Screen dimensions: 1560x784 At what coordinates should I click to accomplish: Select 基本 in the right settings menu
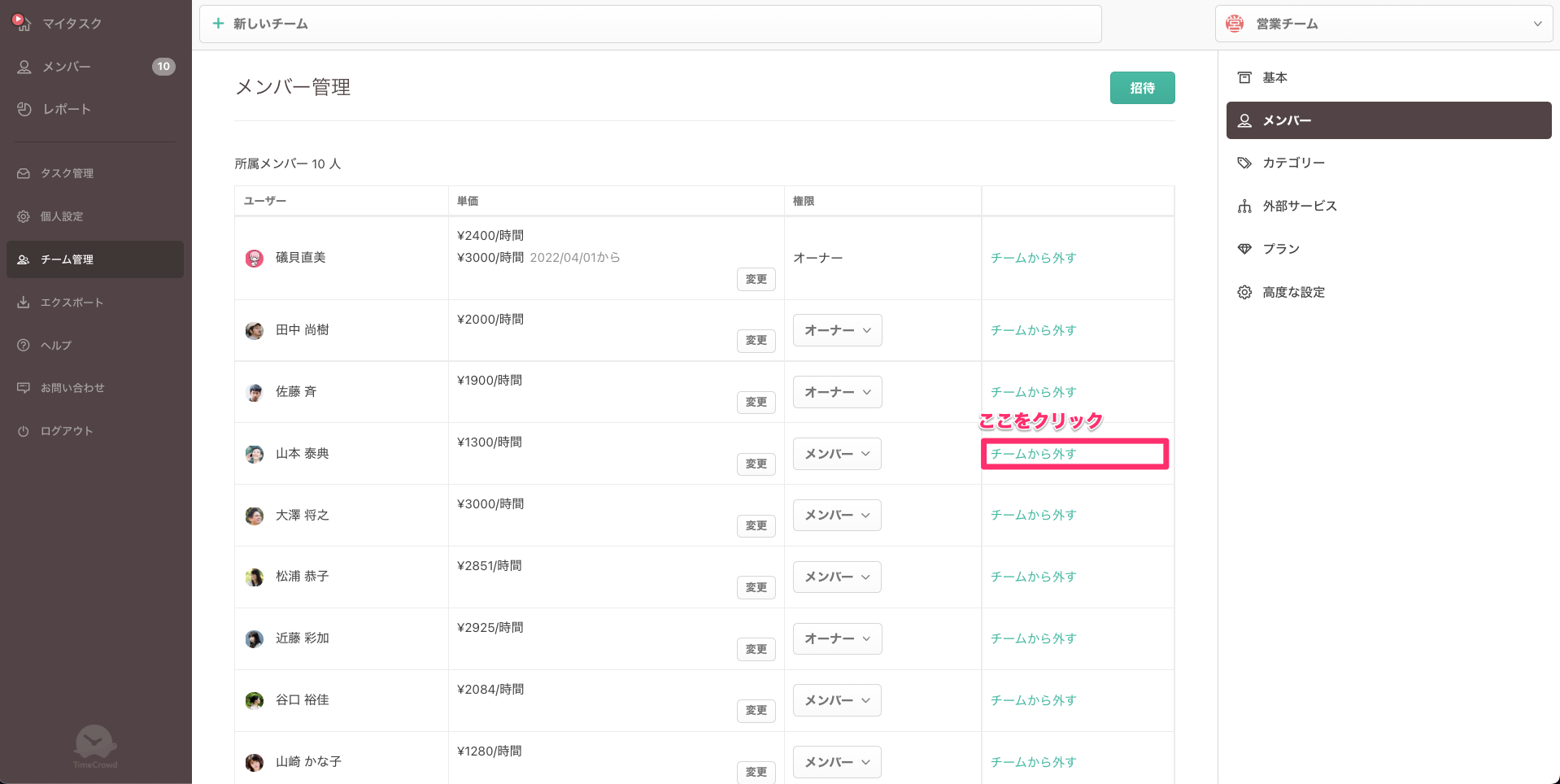pyautogui.click(x=1275, y=77)
